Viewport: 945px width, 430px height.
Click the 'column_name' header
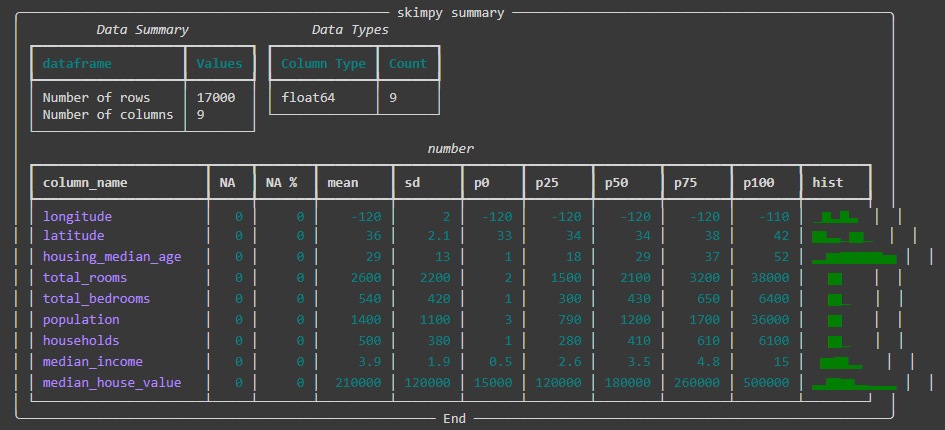point(85,182)
